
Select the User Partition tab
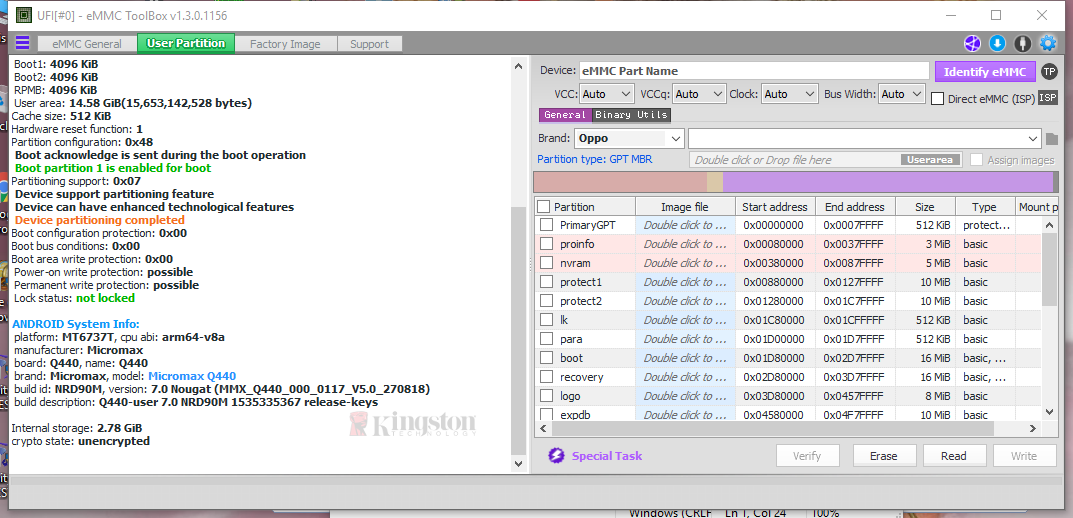tap(185, 43)
